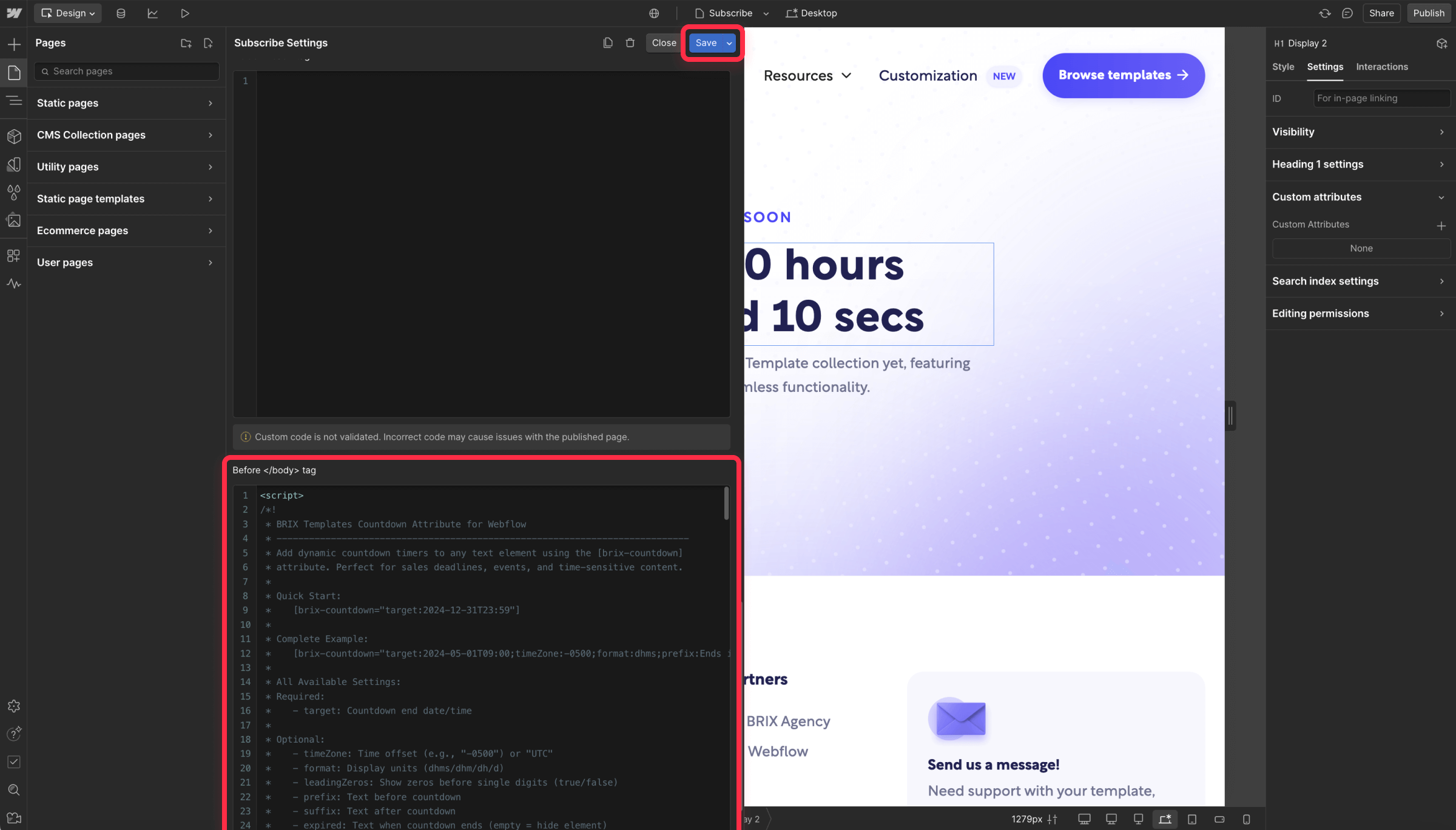Viewport: 1456px width, 830px height.
Task: Open the video tutorials icon at sidebar bottom
Action: (x=14, y=818)
